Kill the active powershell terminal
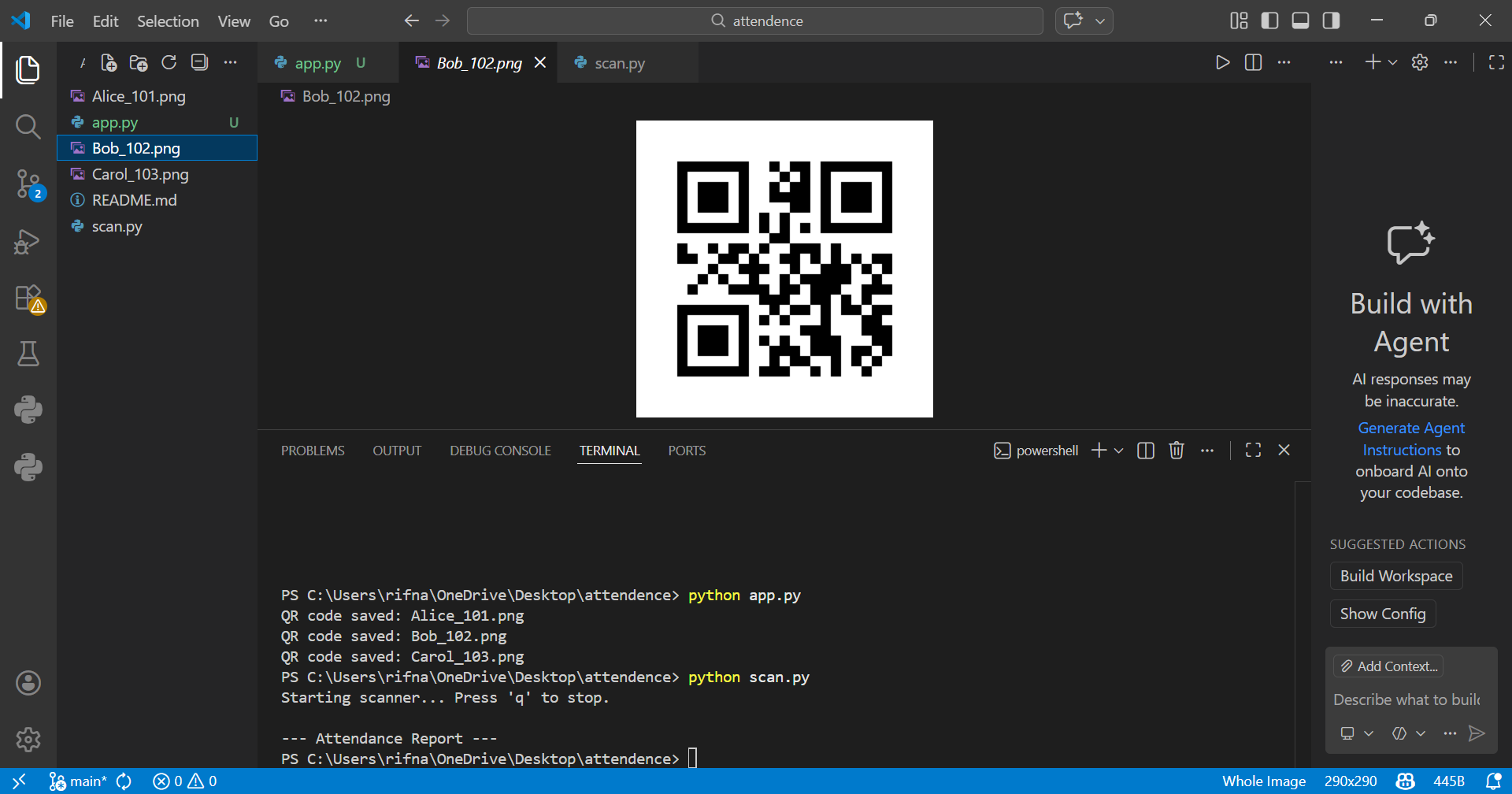1512x794 pixels. (x=1176, y=450)
